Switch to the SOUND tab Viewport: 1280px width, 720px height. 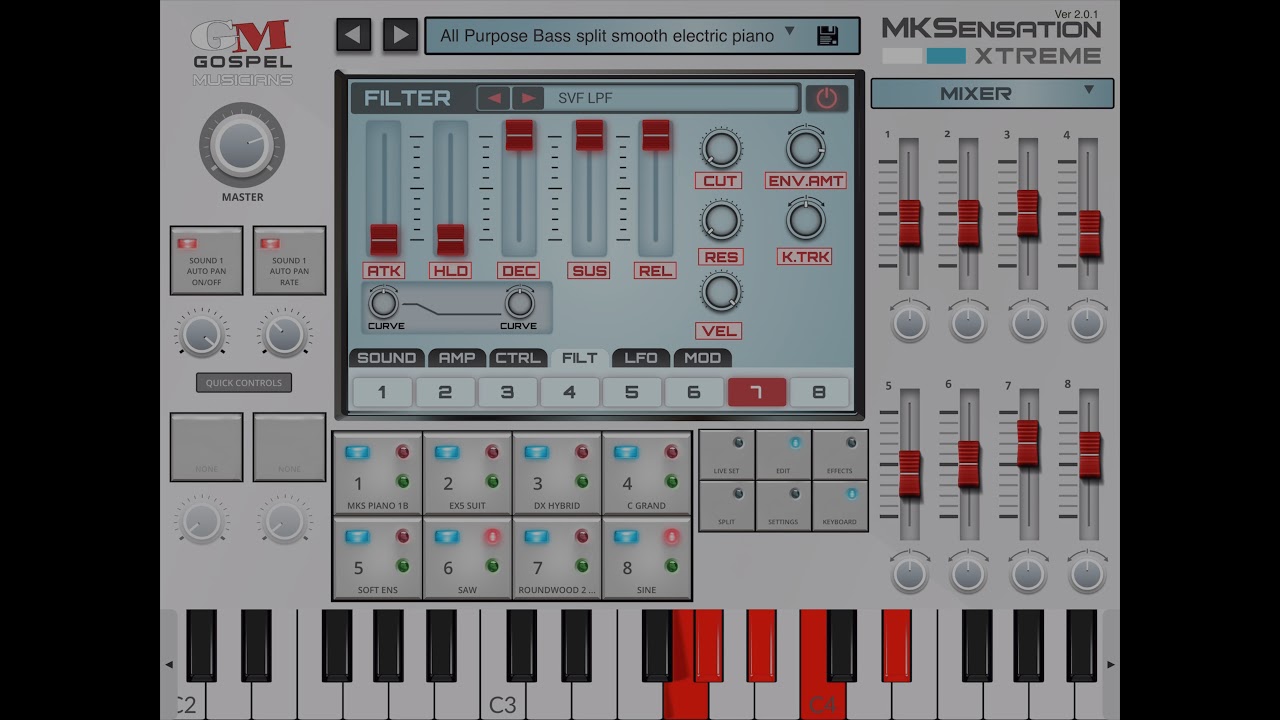pyautogui.click(x=386, y=358)
